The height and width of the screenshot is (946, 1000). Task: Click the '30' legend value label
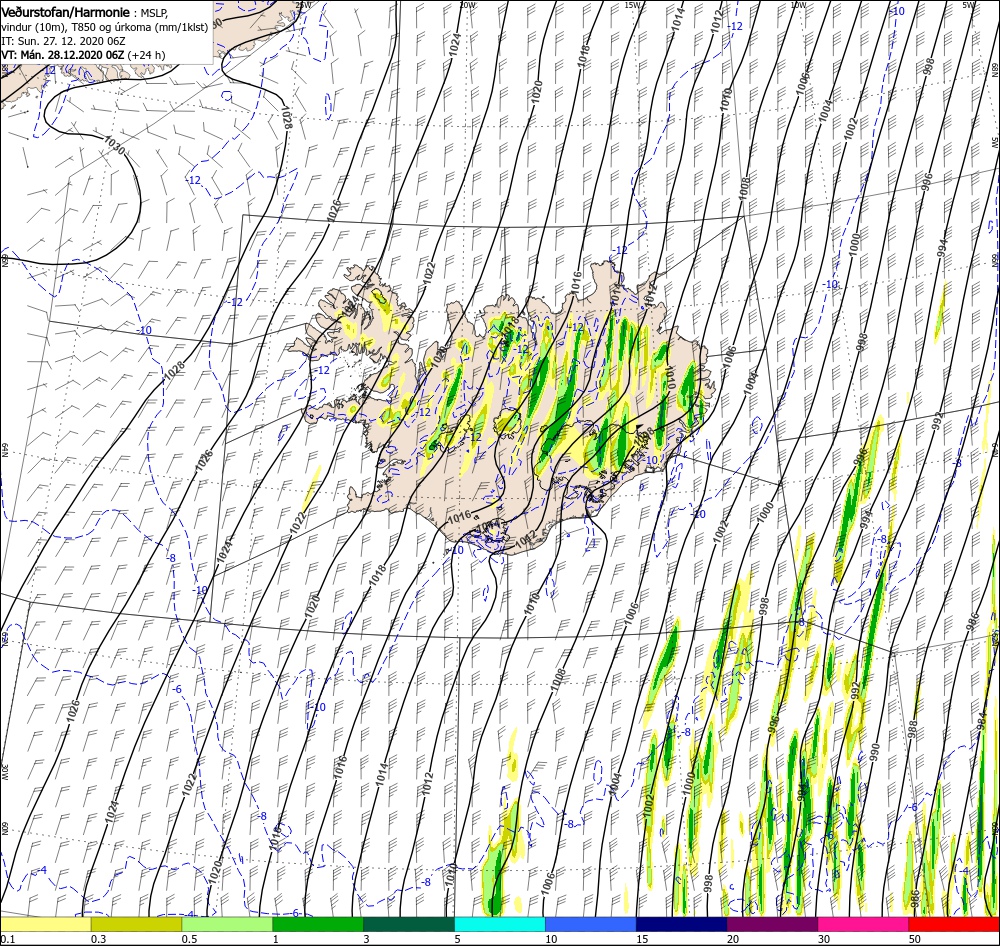(x=824, y=939)
